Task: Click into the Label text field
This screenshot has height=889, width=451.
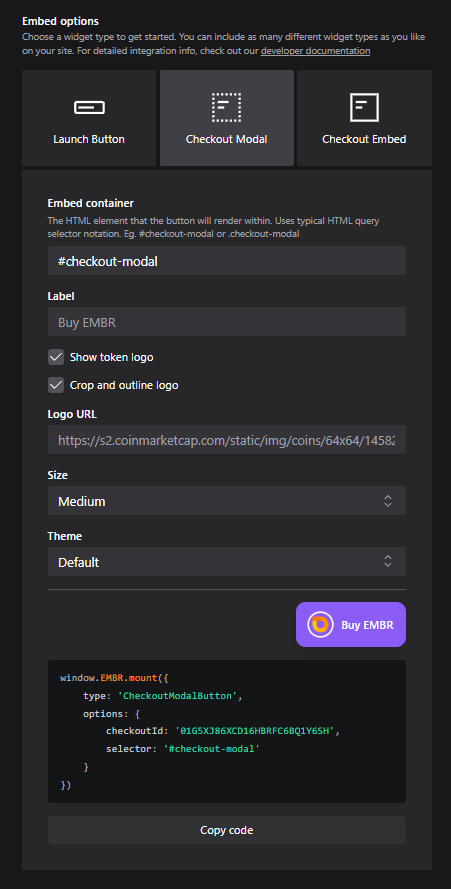Action: tap(227, 322)
